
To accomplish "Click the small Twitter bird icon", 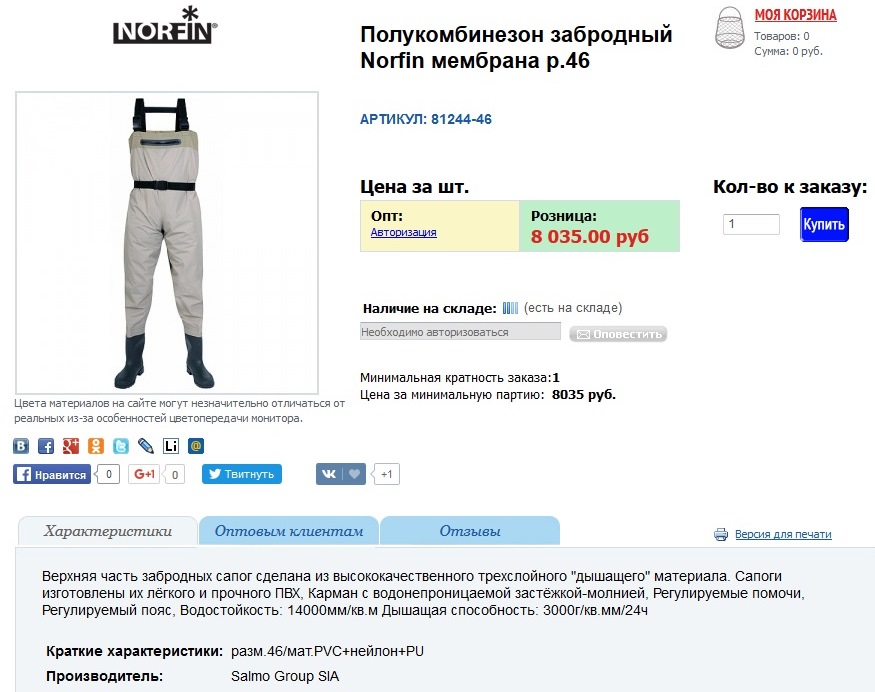I will (121, 446).
